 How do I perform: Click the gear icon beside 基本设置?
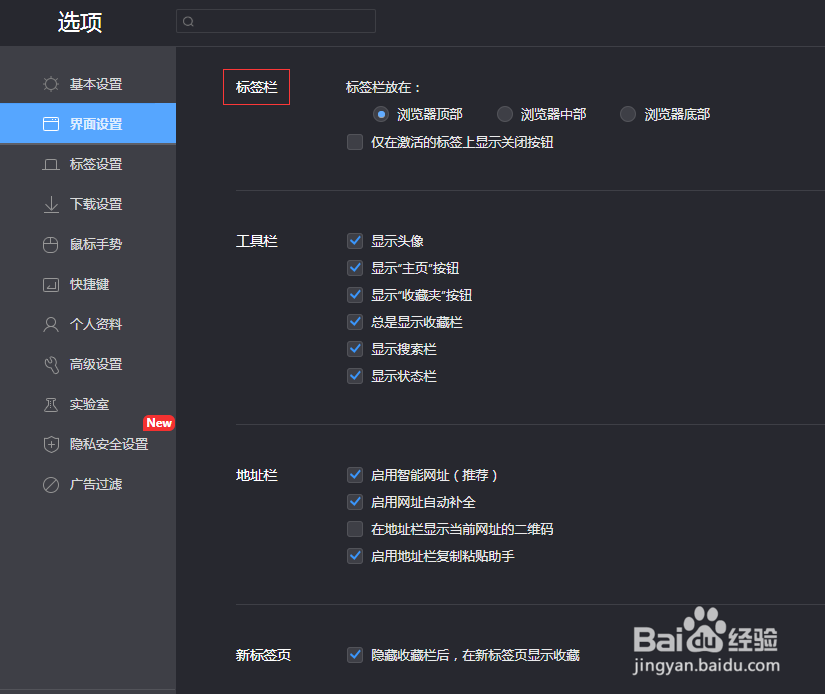click(51, 84)
